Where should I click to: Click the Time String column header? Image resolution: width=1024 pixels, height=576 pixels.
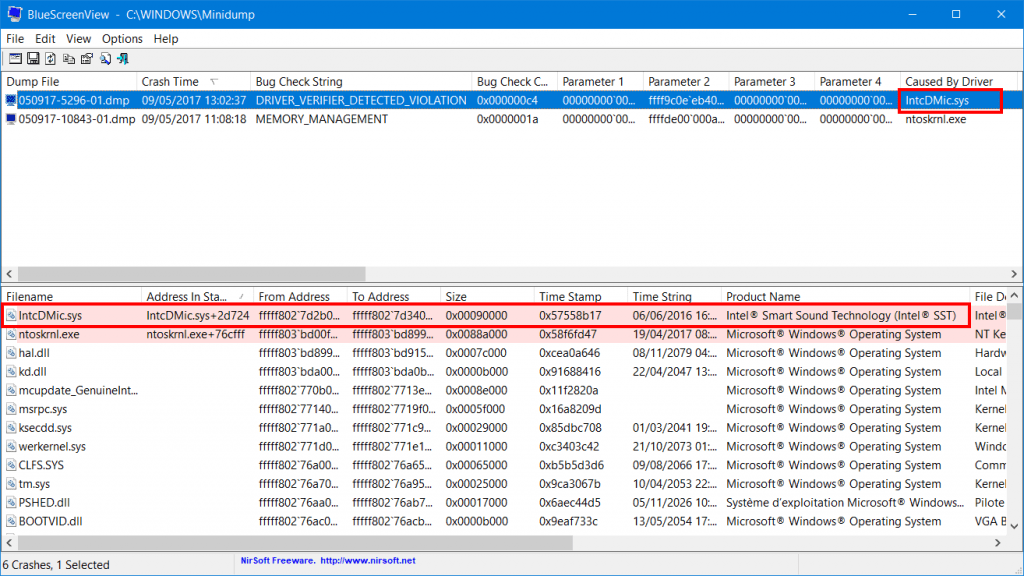click(675, 296)
